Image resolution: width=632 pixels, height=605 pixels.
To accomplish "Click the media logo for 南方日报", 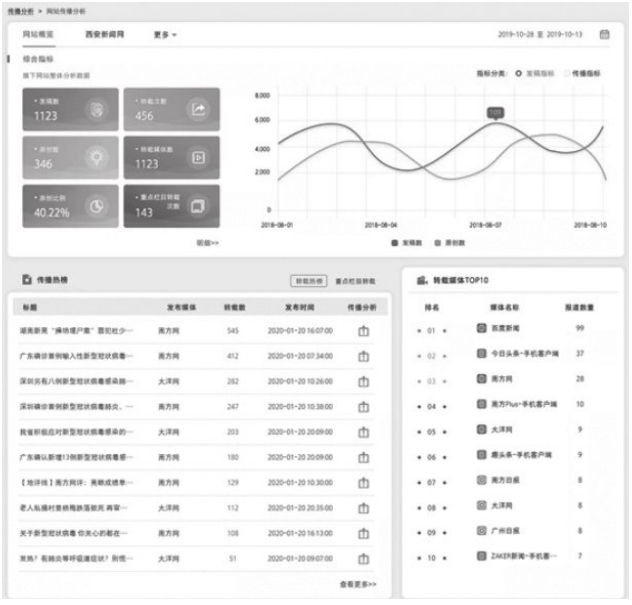I will point(482,480).
